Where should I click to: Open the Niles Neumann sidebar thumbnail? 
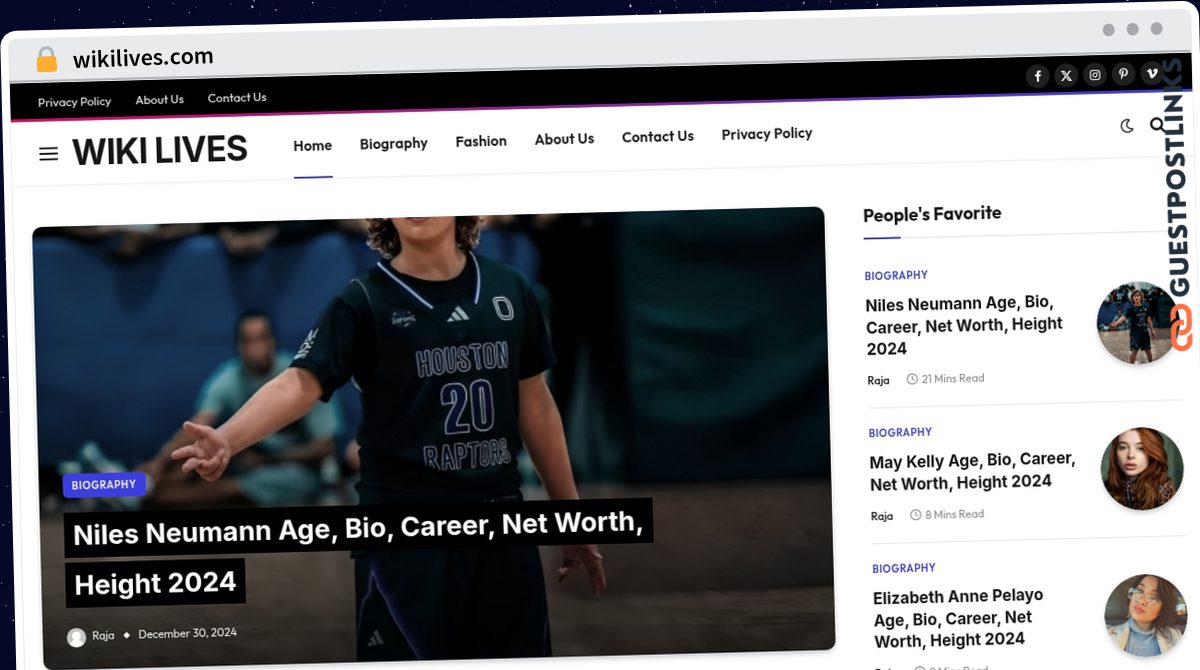[x=1138, y=323]
